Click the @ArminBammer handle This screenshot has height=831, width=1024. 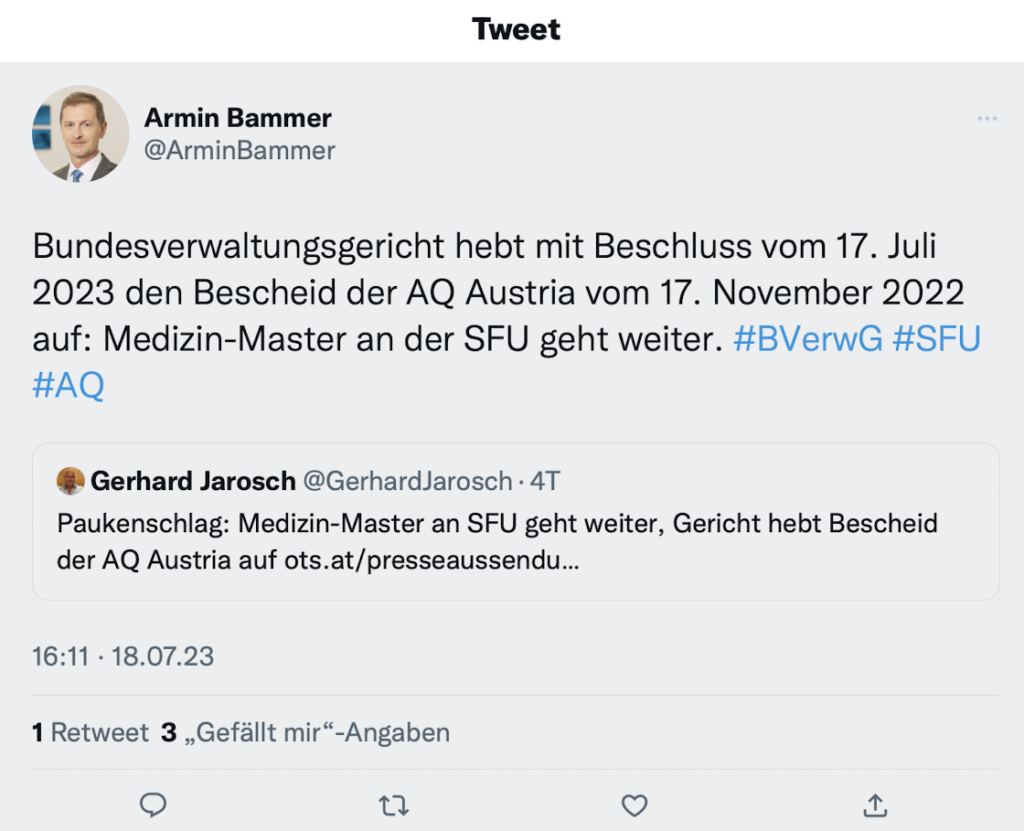point(240,151)
